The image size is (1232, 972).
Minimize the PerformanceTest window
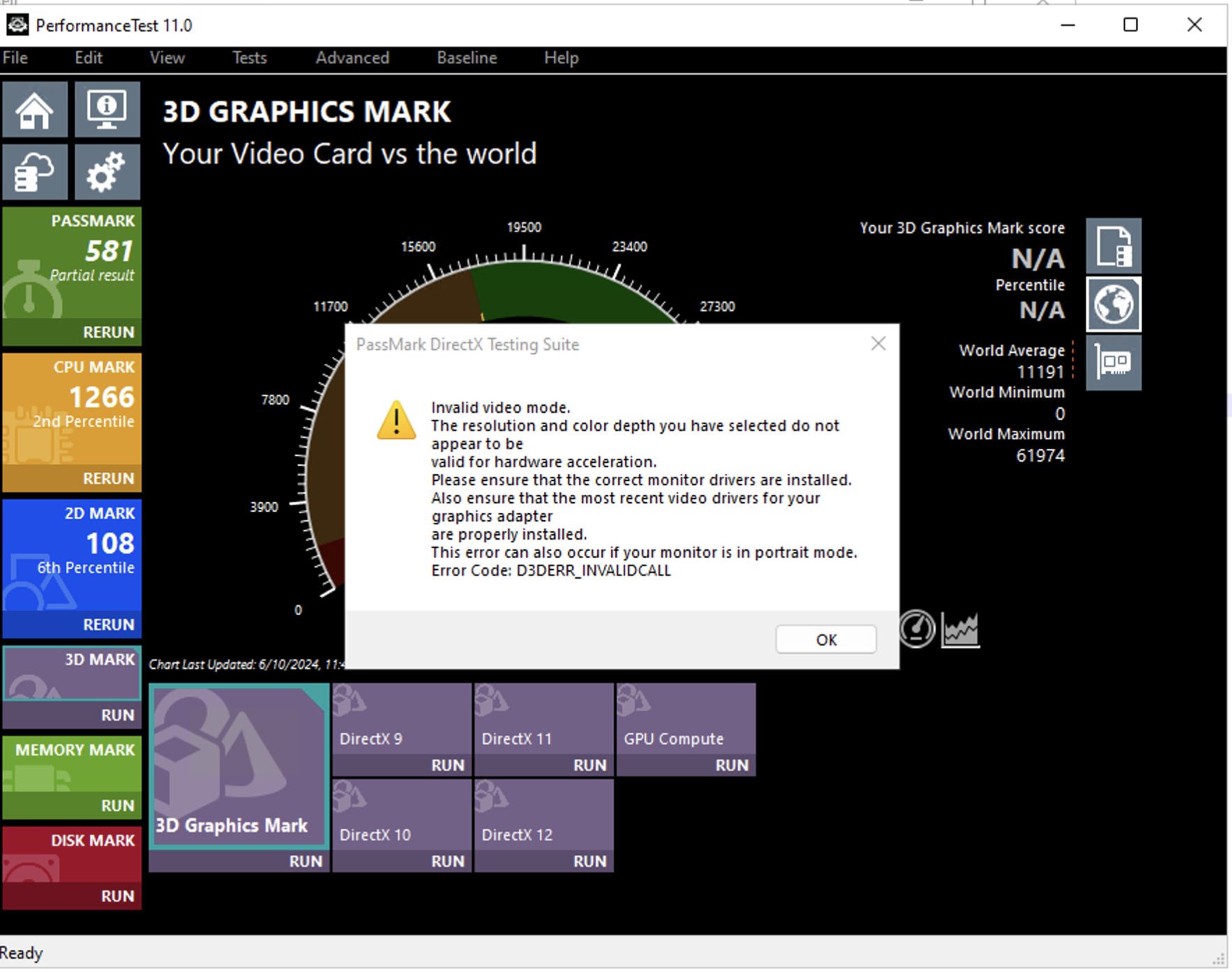pyautogui.click(x=1068, y=25)
